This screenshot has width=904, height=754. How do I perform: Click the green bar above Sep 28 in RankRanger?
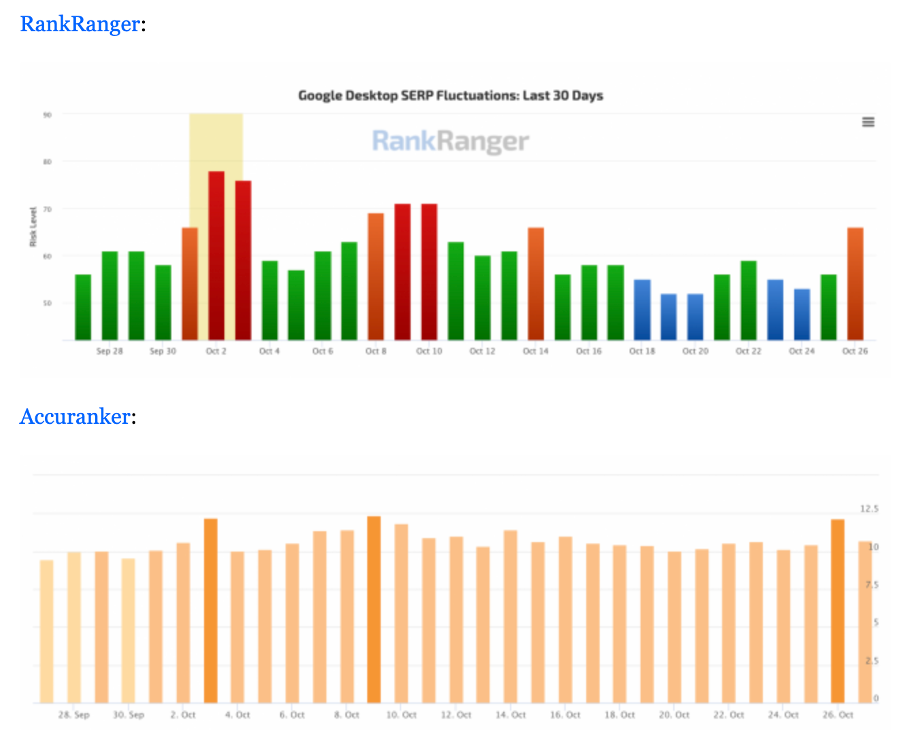tap(110, 296)
